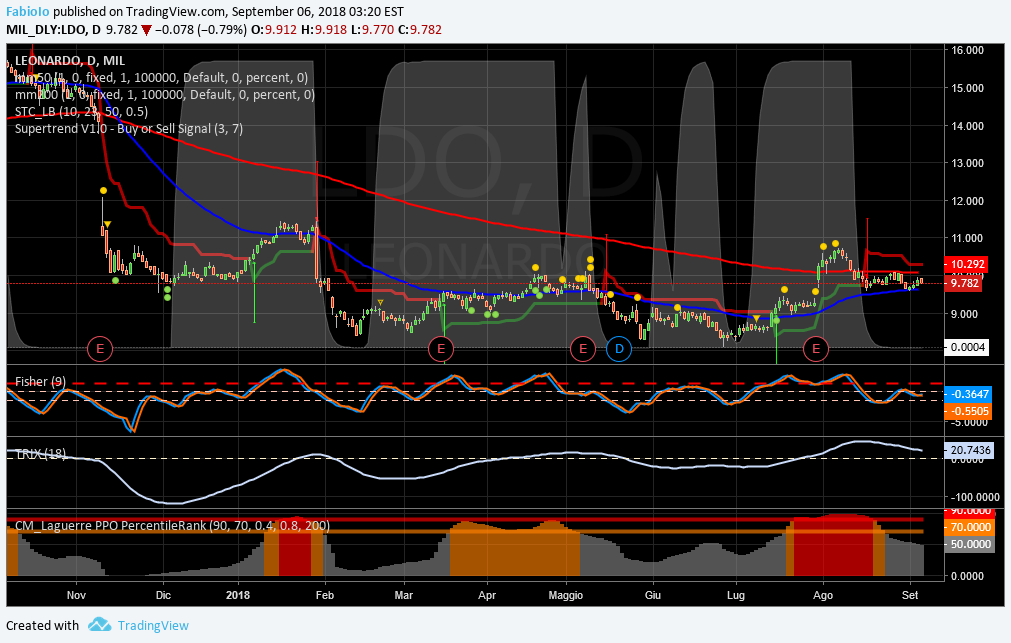This screenshot has width=1011, height=643.
Task: Click the 9.782 current price label on axis
Action: pyautogui.click(x=963, y=283)
